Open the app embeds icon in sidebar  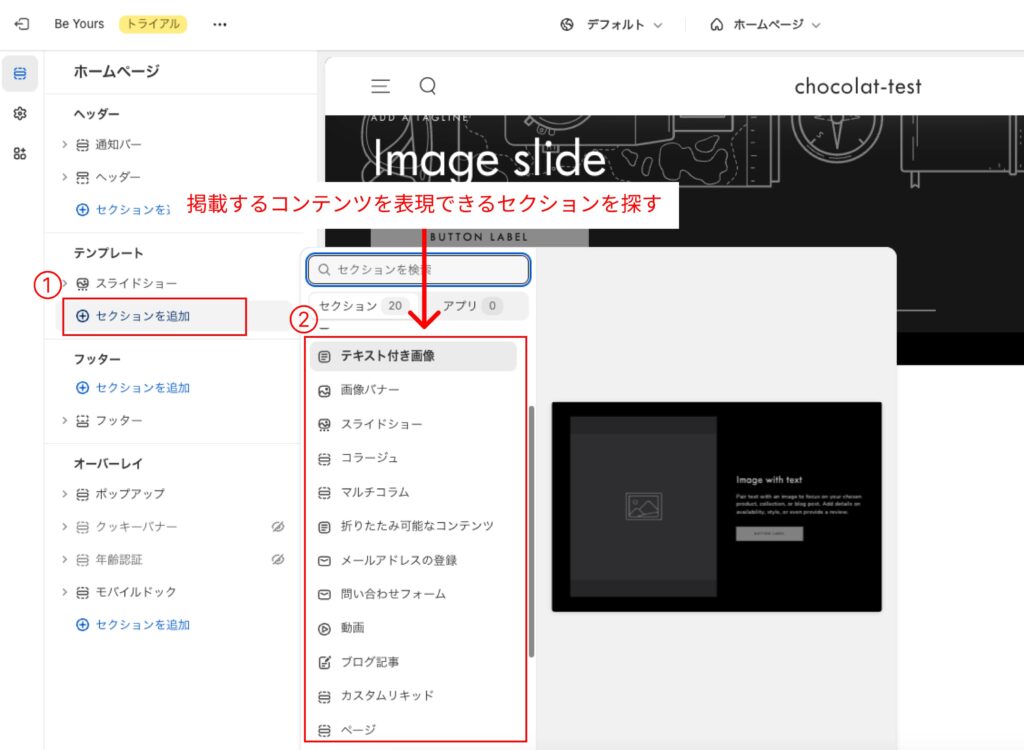[x=20, y=153]
